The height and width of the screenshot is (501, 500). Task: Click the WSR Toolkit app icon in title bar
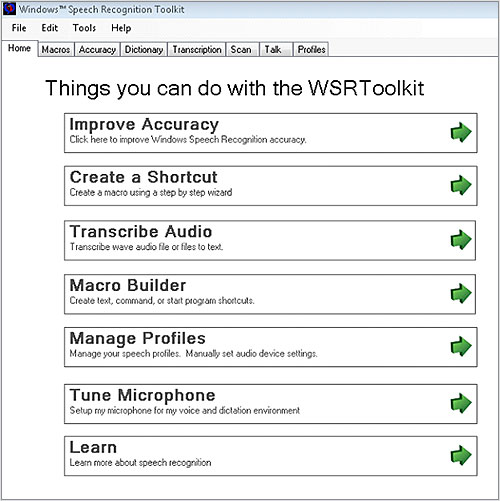click(9, 9)
